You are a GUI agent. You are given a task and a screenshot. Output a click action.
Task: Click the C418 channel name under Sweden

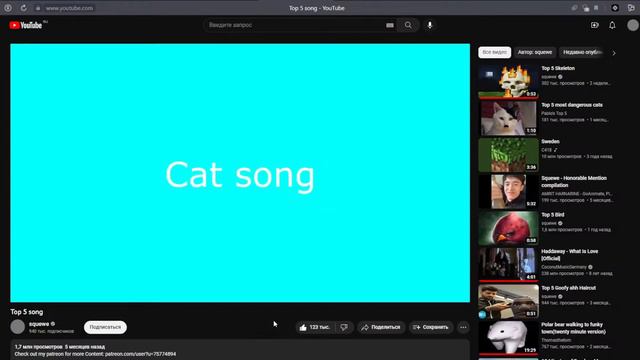(547, 150)
